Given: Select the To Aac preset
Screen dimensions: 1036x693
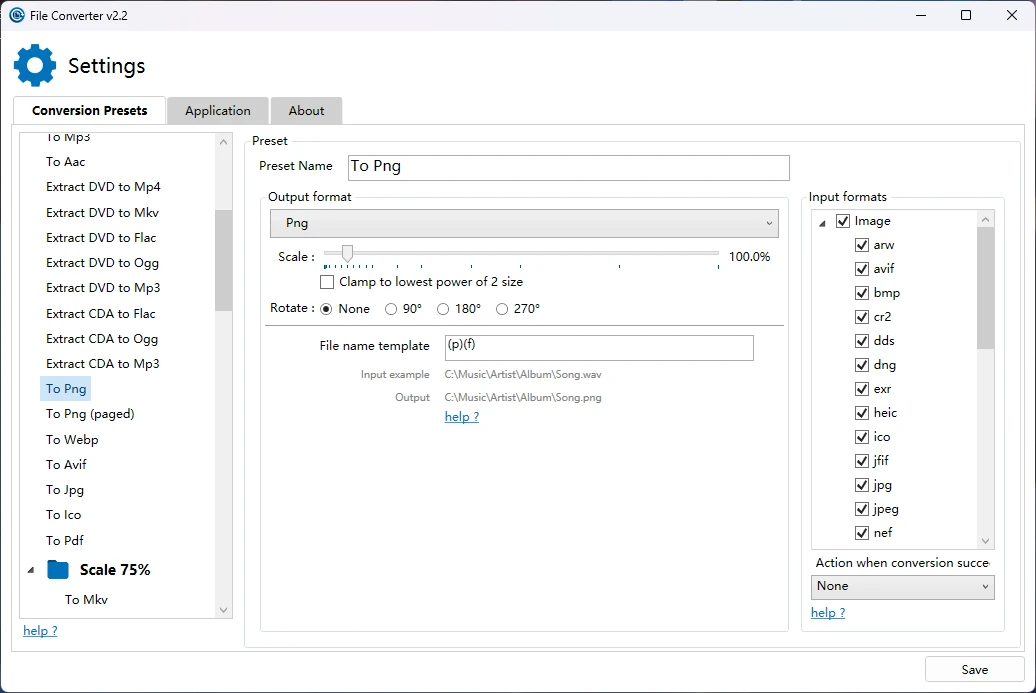Looking at the screenshot, I should 65,162.
